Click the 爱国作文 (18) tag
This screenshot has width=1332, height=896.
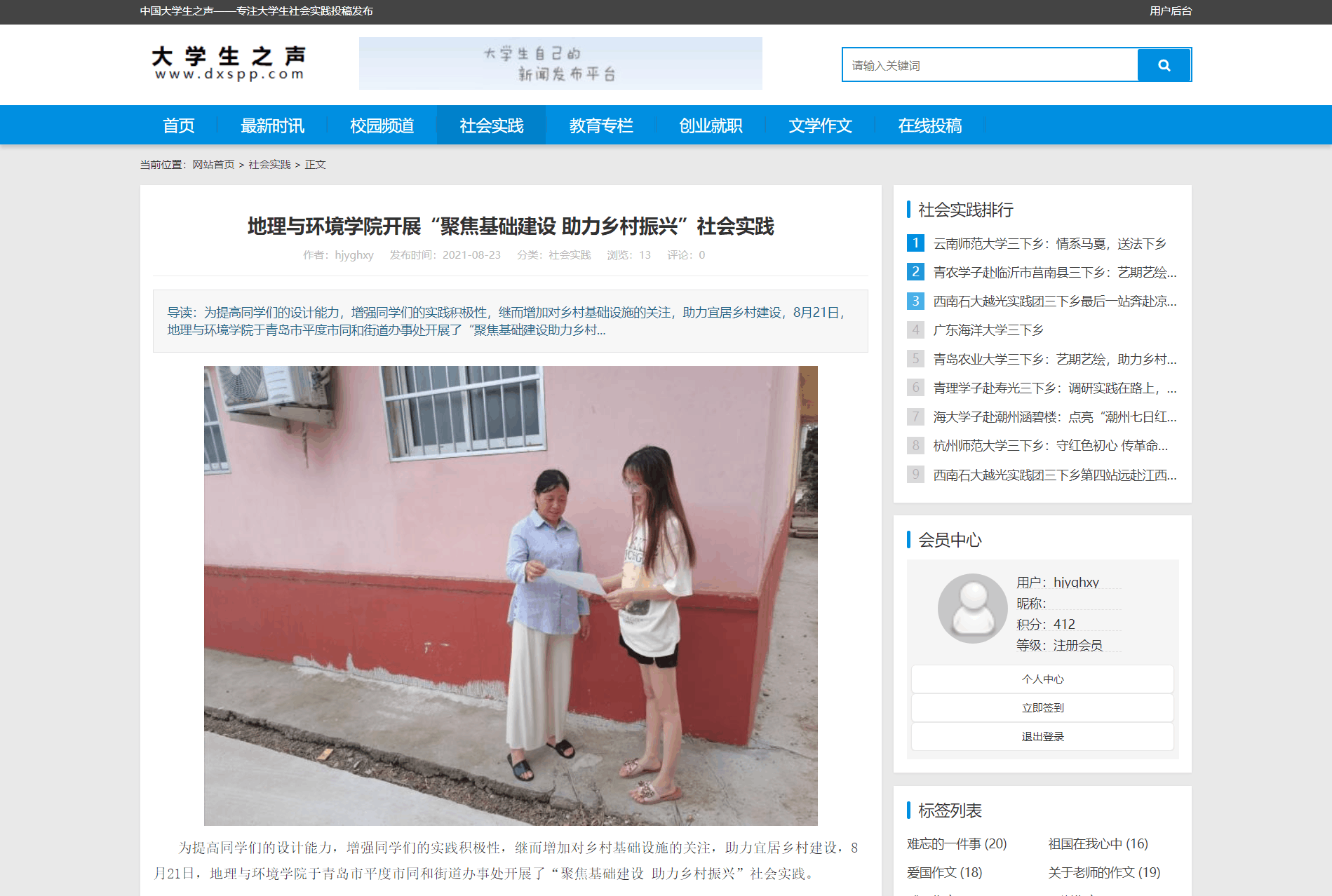click(x=944, y=872)
